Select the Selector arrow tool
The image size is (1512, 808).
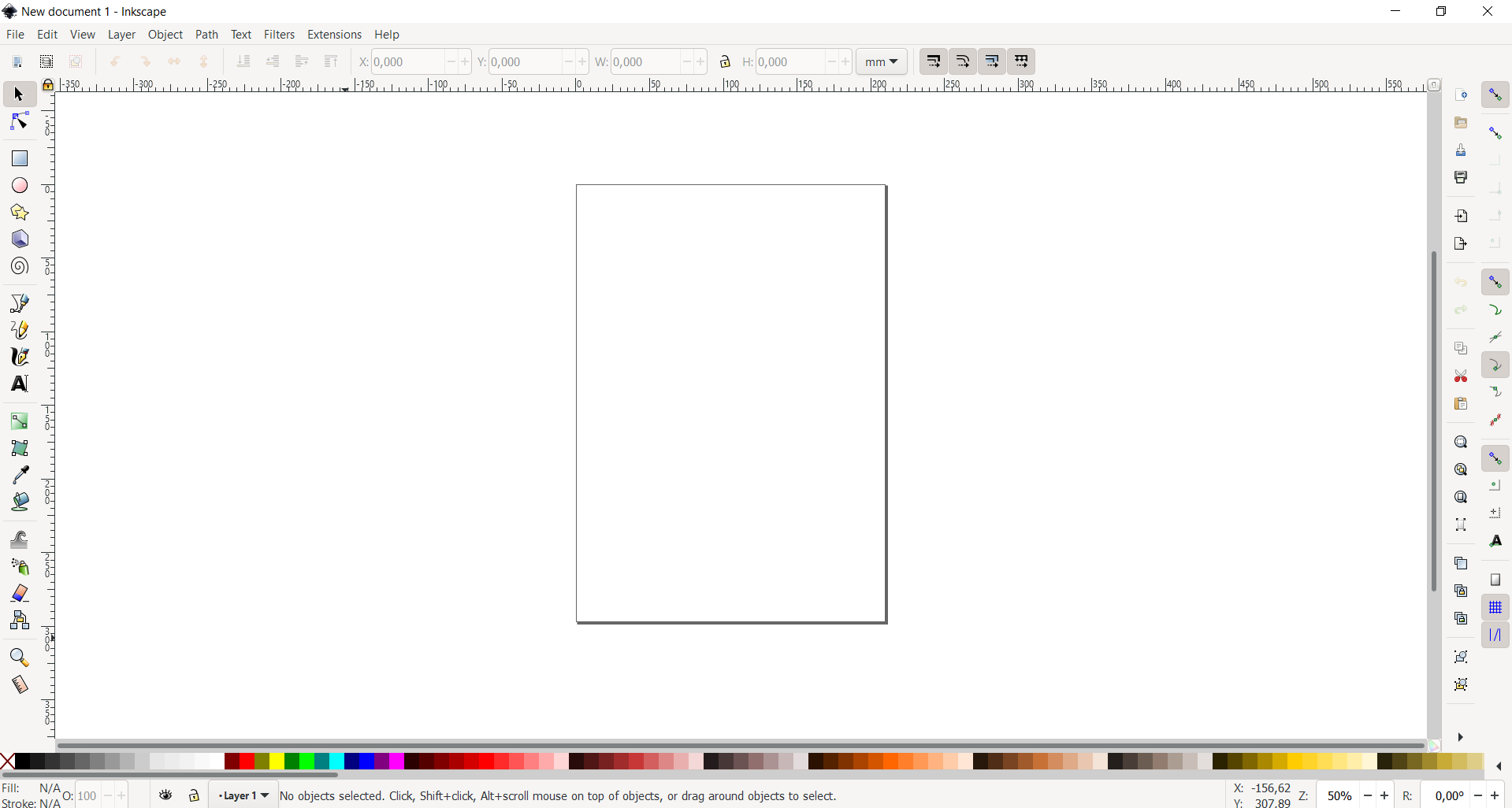[19, 95]
